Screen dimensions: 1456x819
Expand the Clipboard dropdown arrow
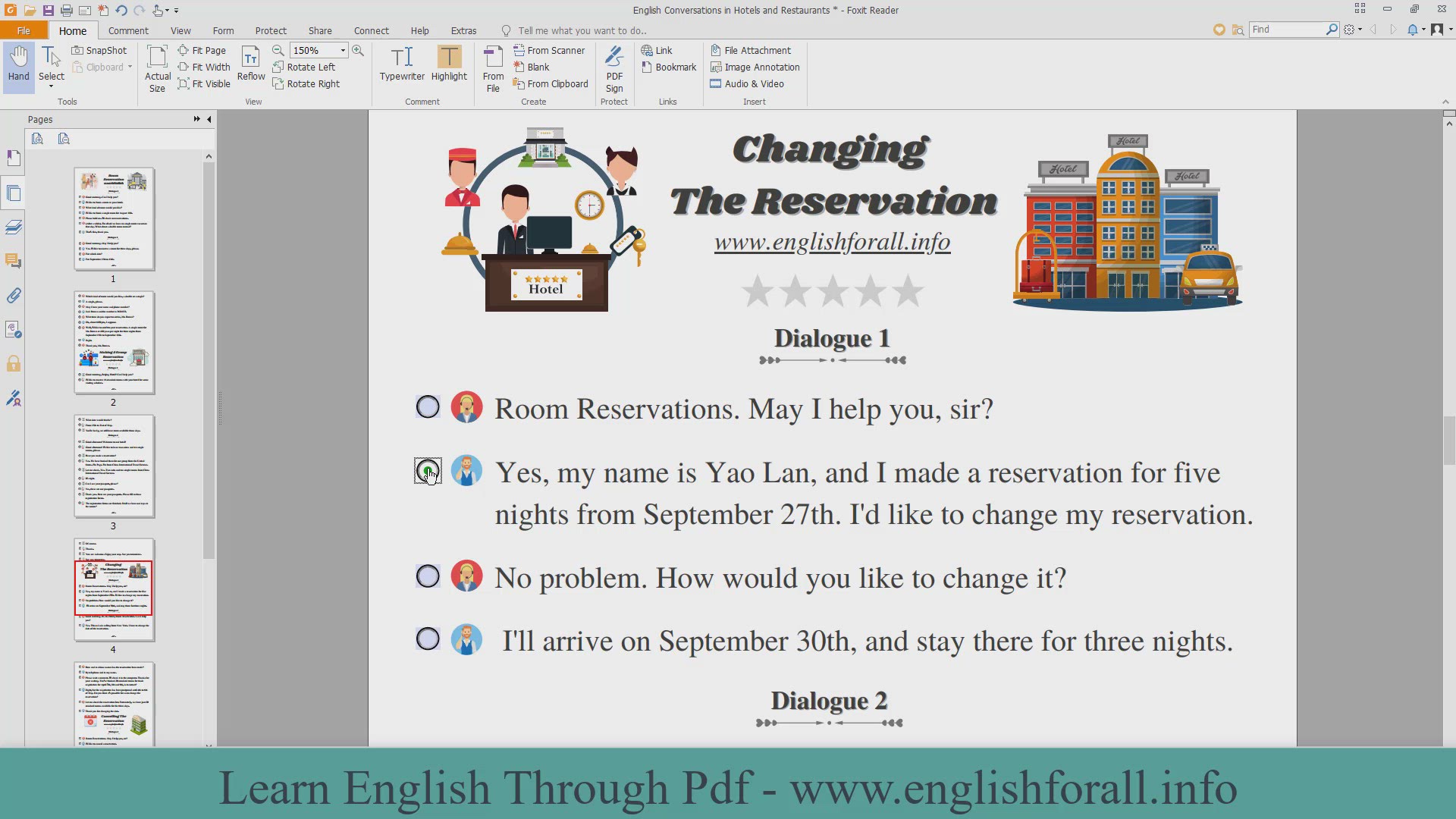pos(130,67)
